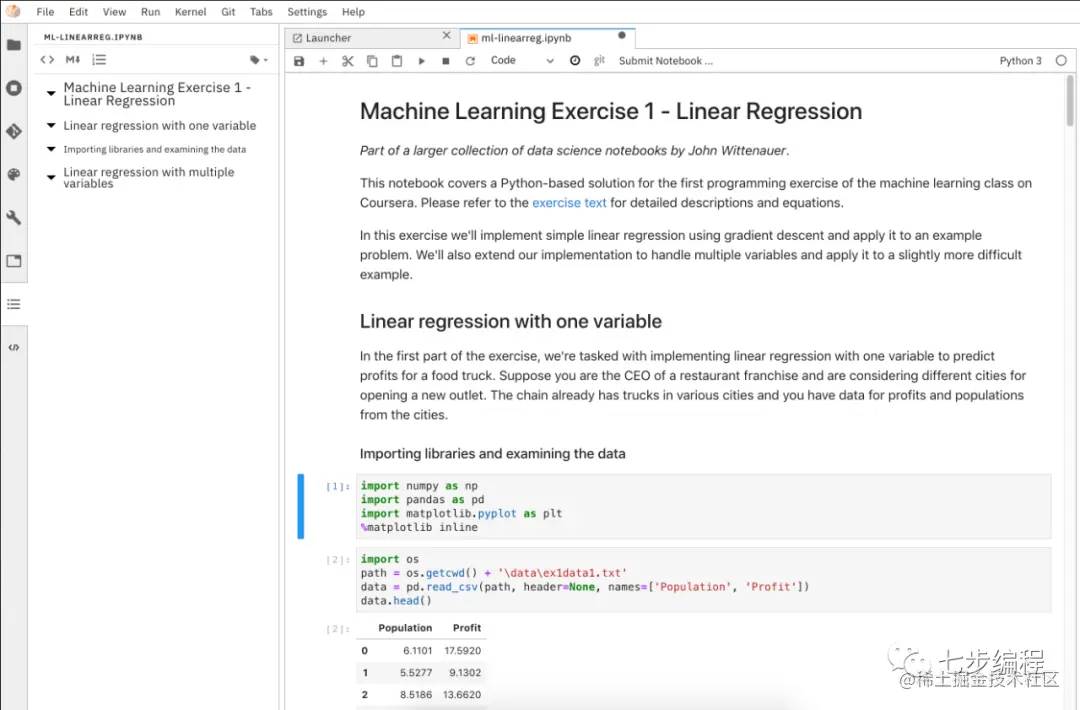Open the tag dropdown in contents panel

coord(259,60)
